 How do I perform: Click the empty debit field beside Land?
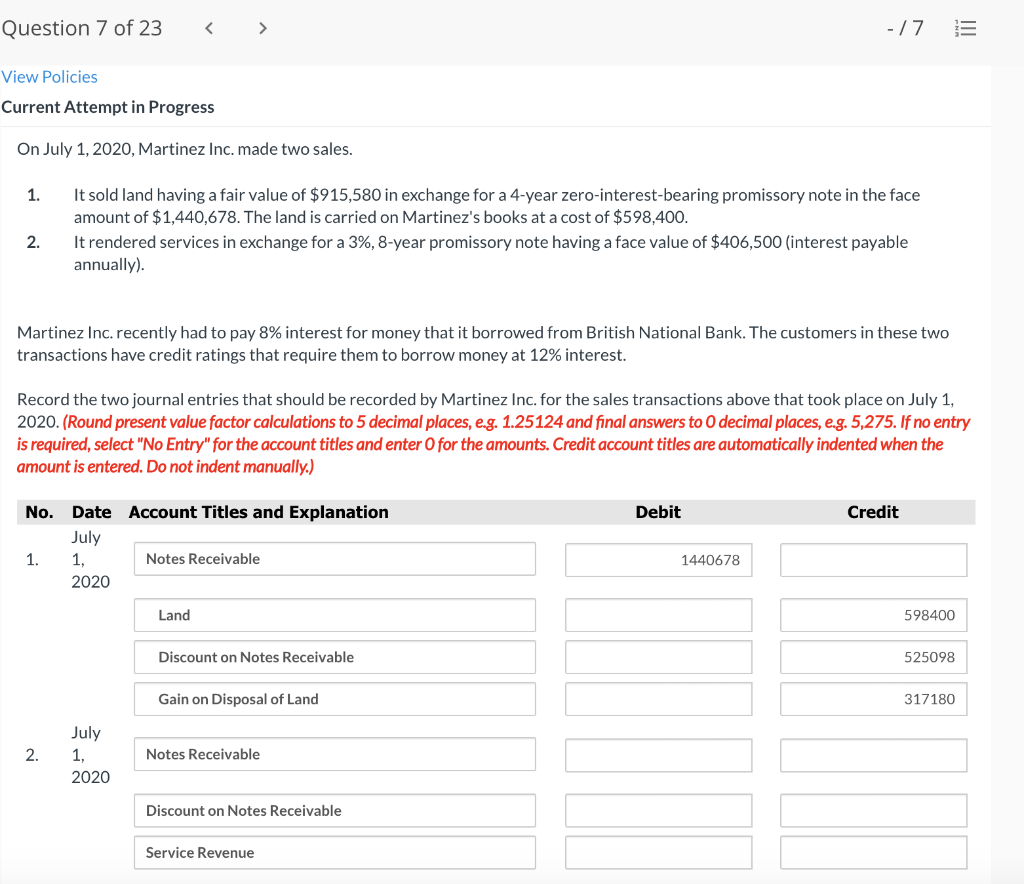tap(658, 614)
